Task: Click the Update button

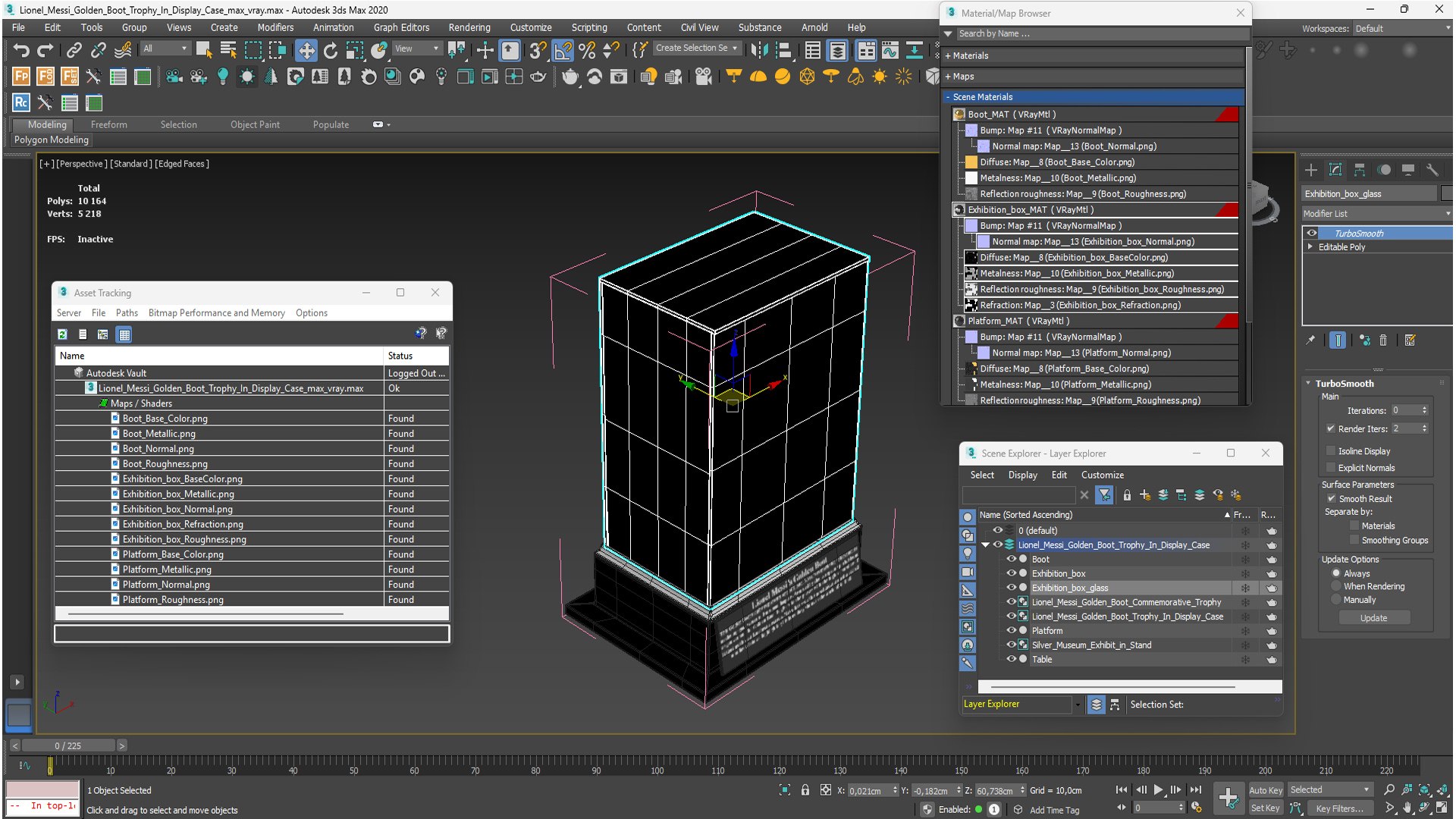Action: tap(1373, 618)
